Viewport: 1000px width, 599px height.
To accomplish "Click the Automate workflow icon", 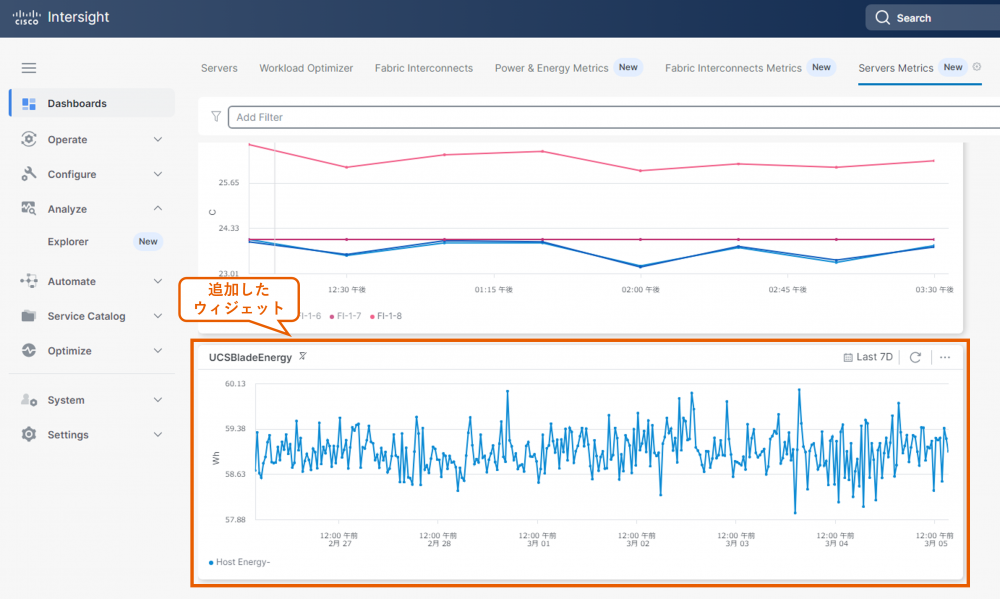I will pos(29,281).
